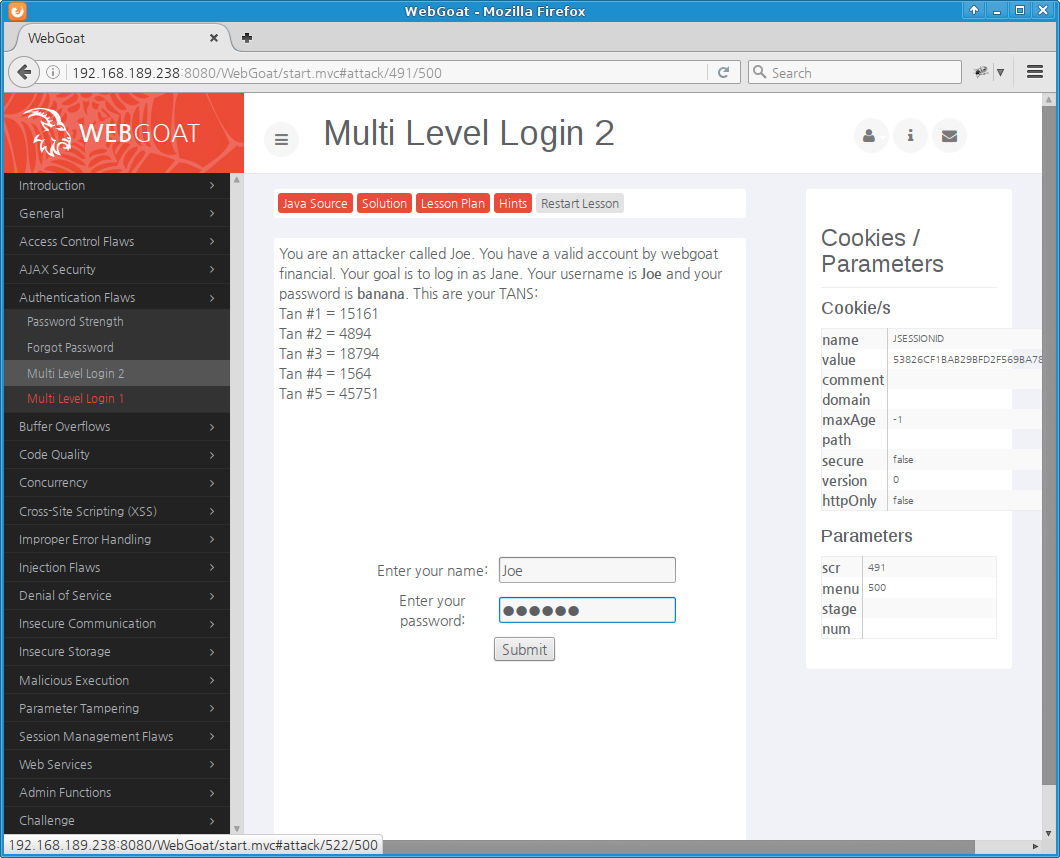The width and height of the screenshot is (1060, 858).
Task: Reload the page with refresh icon
Action: 723,72
